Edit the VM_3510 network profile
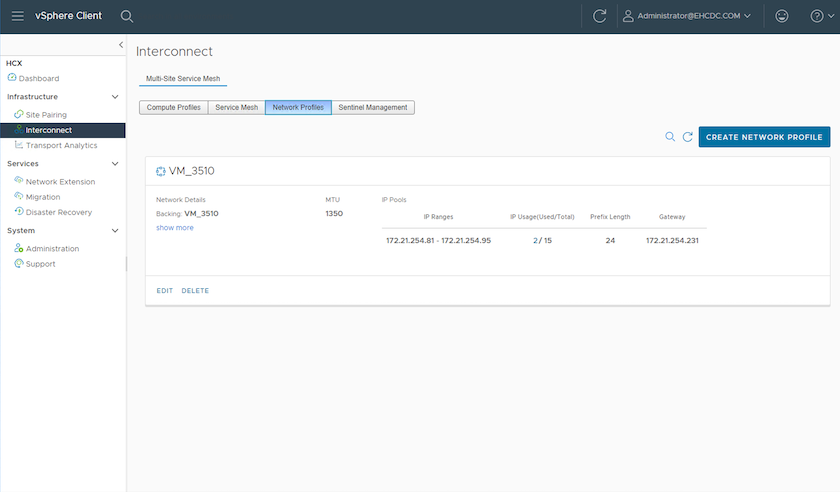Viewport: 840px width, 492px height. coord(164,291)
